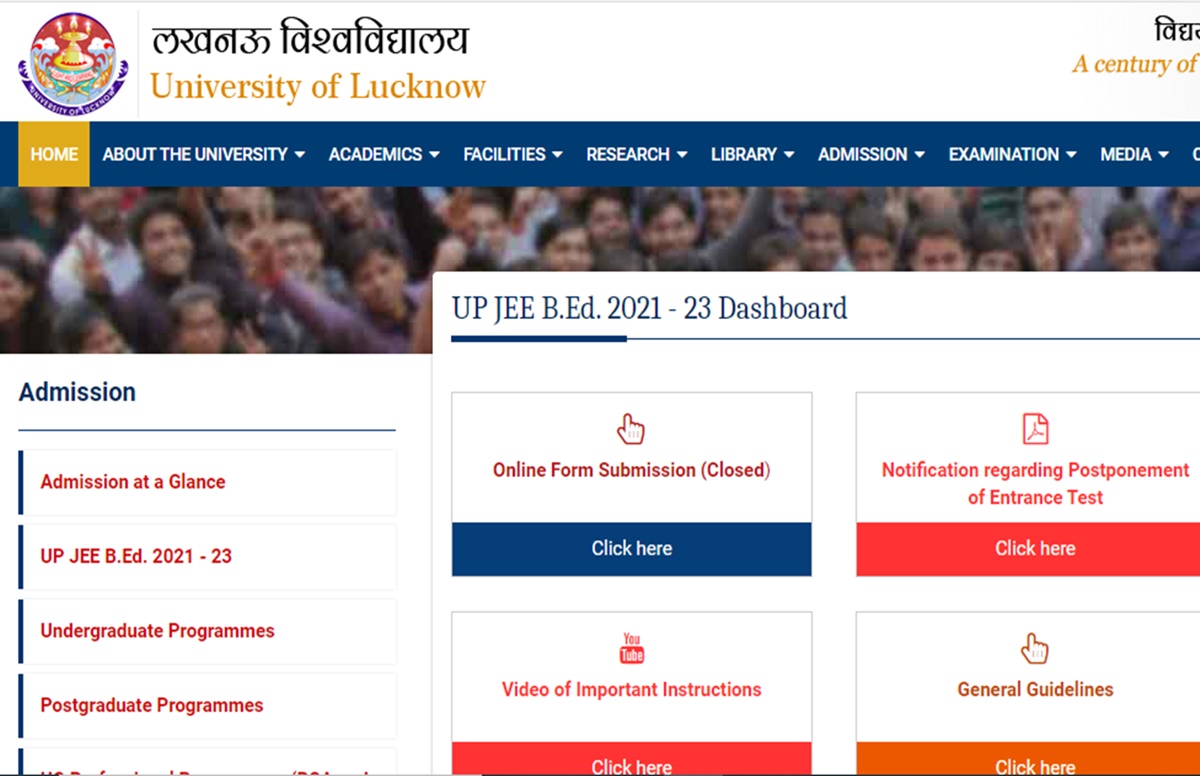Switch to the HOME menu tab
Viewport: 1200px width, 776px height.
click(54, 154)
